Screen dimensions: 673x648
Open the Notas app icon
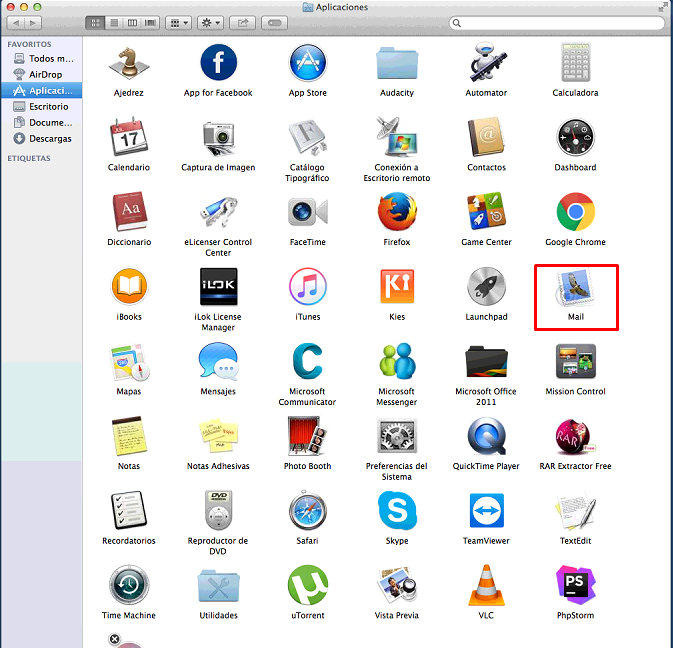pyautogui.click(x=129, y=436)
